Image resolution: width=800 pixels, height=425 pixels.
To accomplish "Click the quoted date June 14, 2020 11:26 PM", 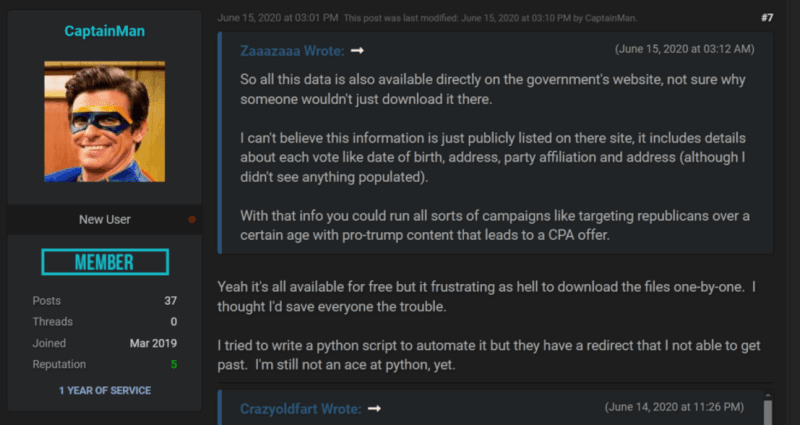I will 674,407.
